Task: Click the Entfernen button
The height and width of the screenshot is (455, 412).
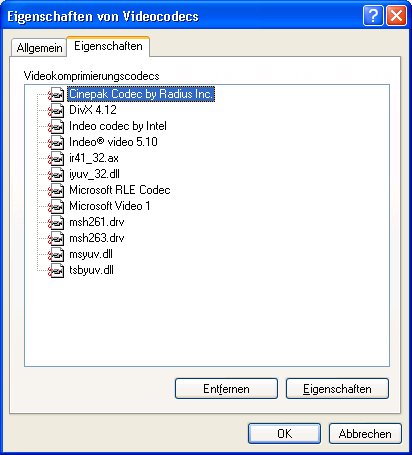Action: point(226,389)
